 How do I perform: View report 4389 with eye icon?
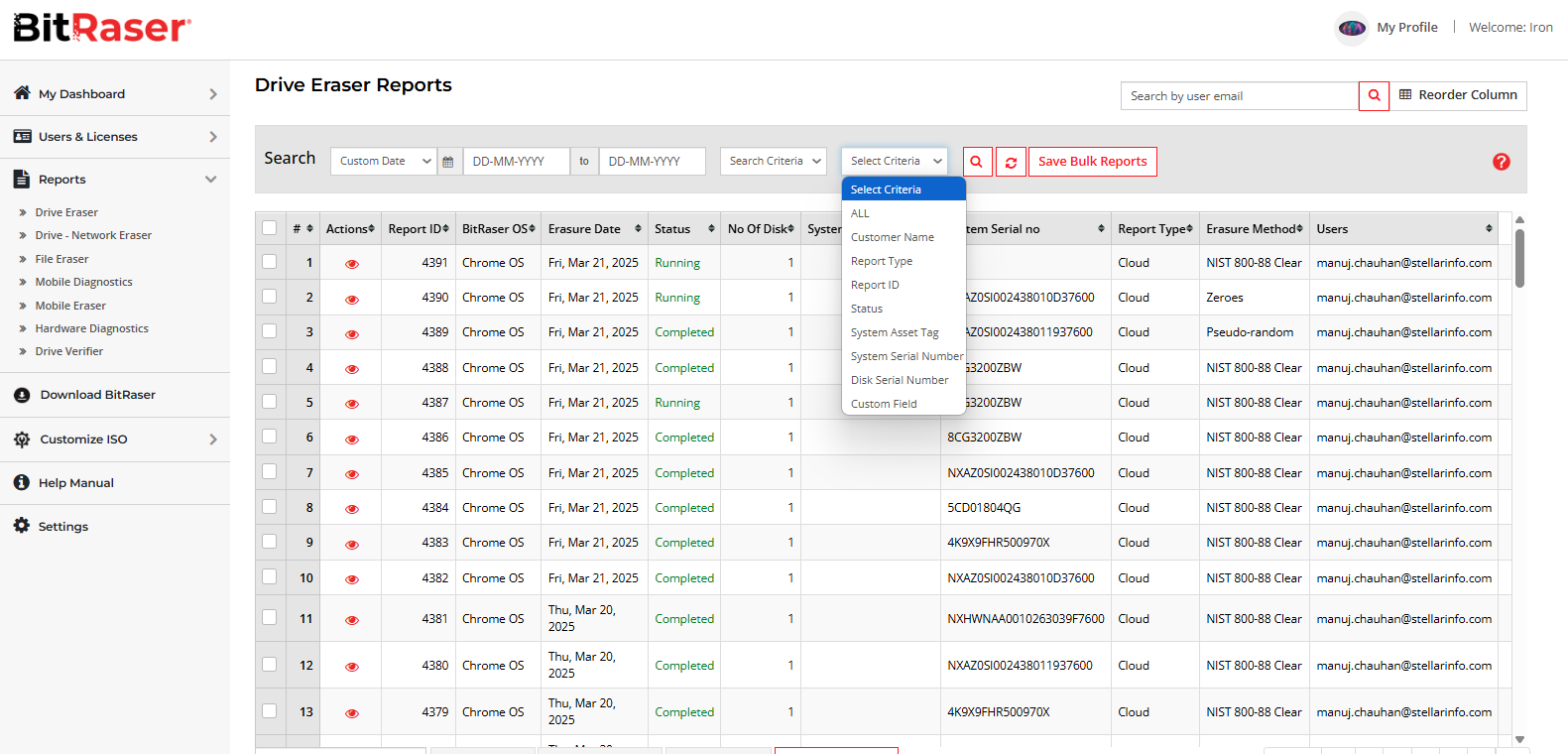(352, 333)
